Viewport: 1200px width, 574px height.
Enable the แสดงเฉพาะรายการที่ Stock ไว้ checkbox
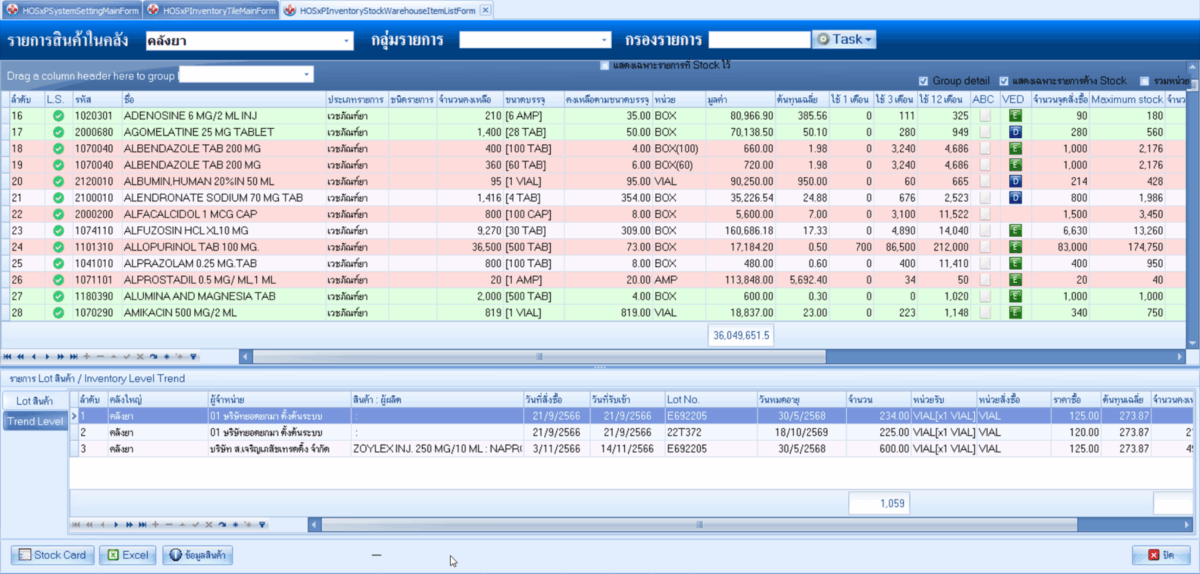coord(604,66)
